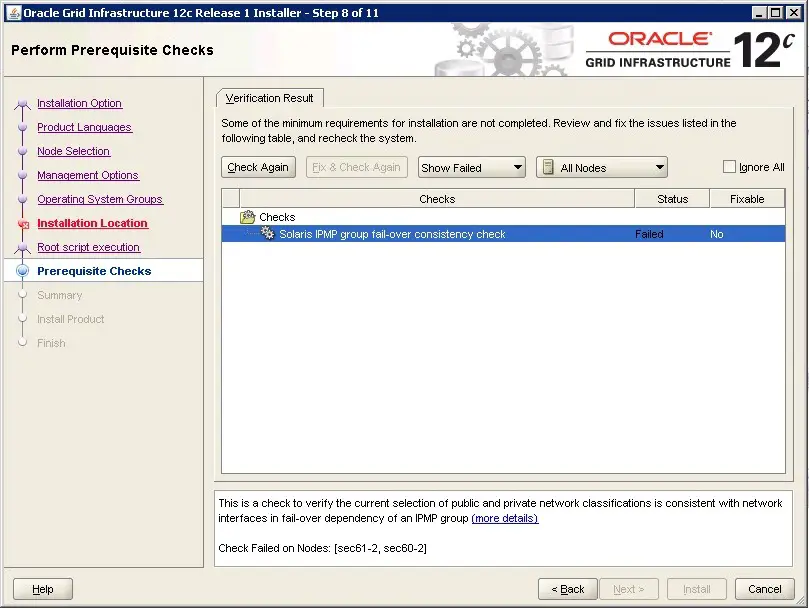Click the Checks column header
809x609 pixels.
click(437, 199)
